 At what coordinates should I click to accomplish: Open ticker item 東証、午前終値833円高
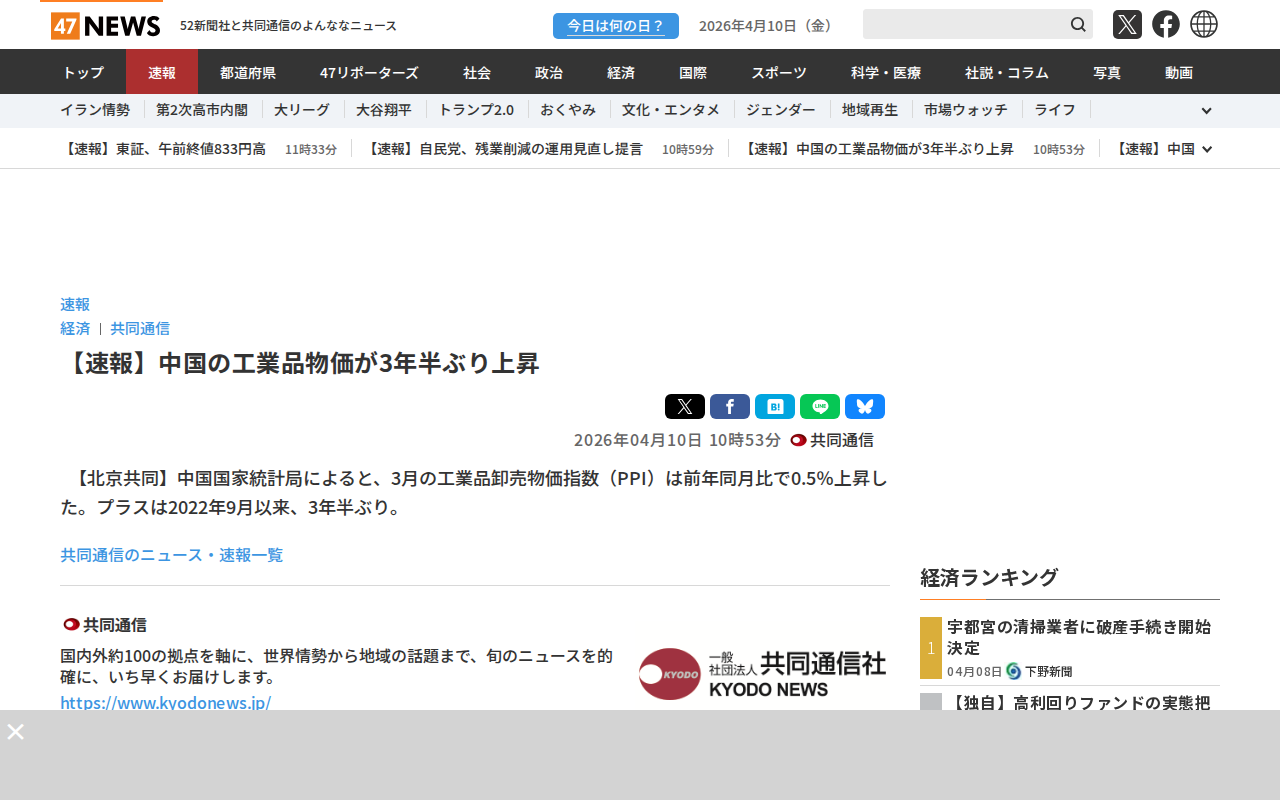[163, 149]
